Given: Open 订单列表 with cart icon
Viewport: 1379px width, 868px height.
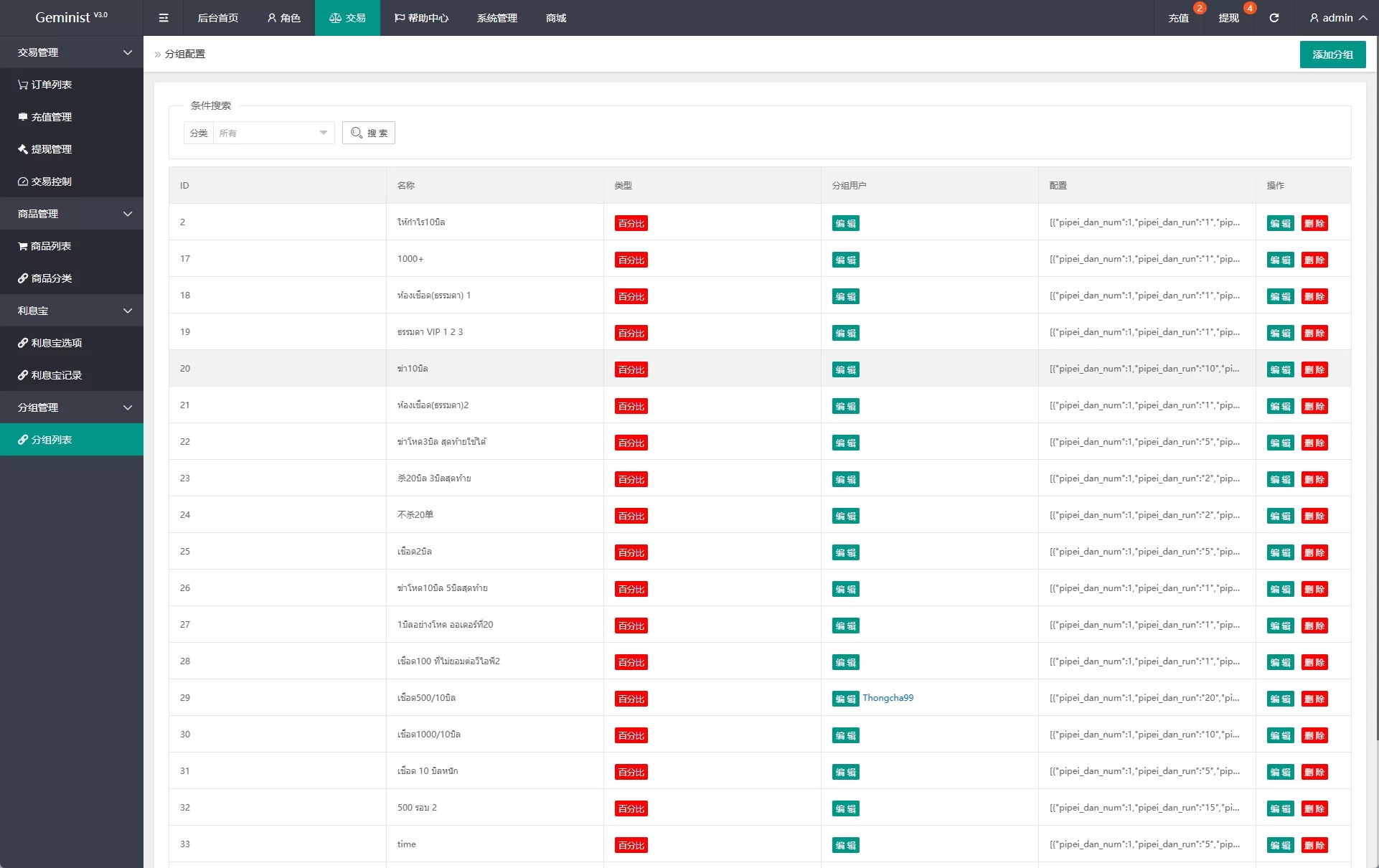Looking at the screenshot, I should pos(44,85).
